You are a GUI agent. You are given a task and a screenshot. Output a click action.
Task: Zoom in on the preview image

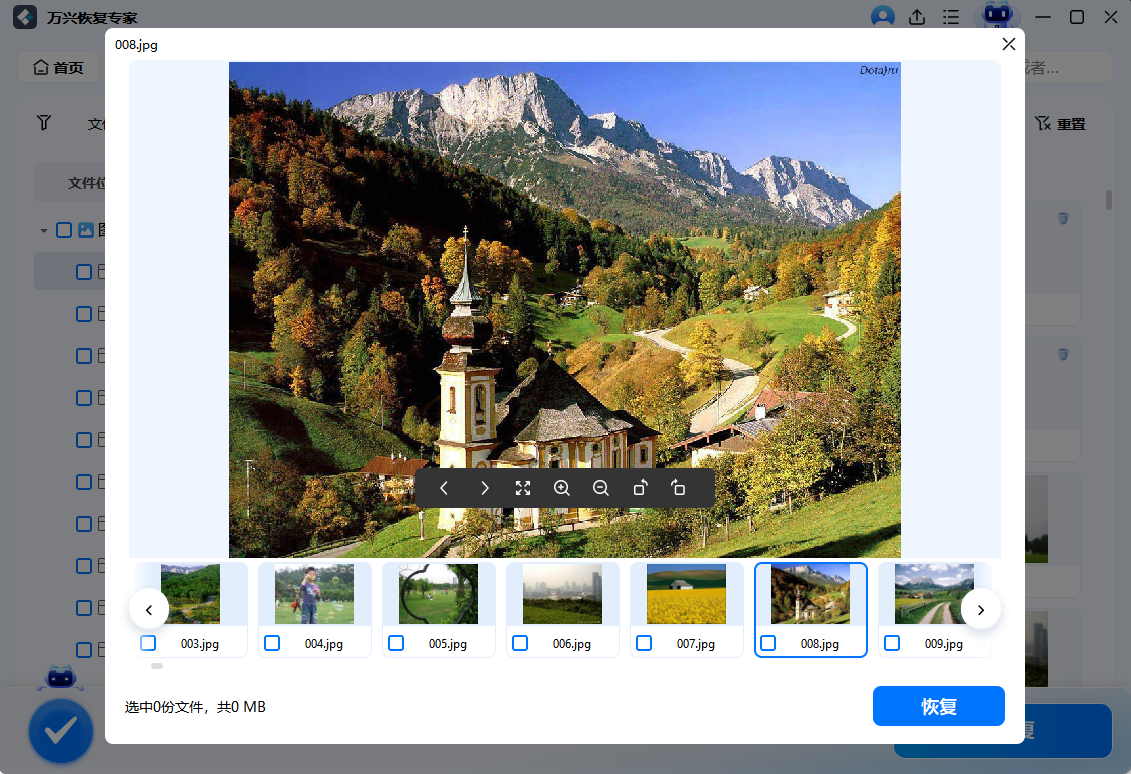point(562,488)
